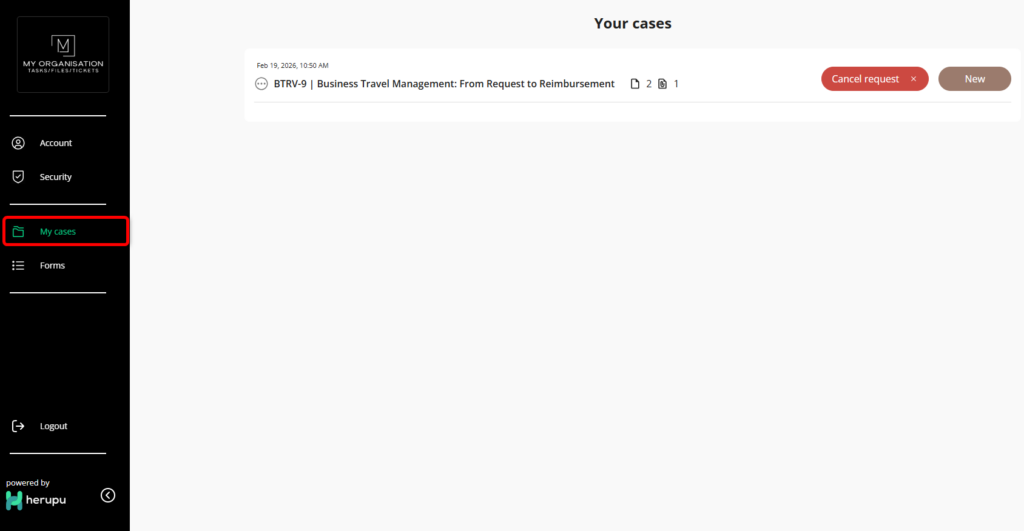Click the Logout text label
1024x531 pixels.
54,426
